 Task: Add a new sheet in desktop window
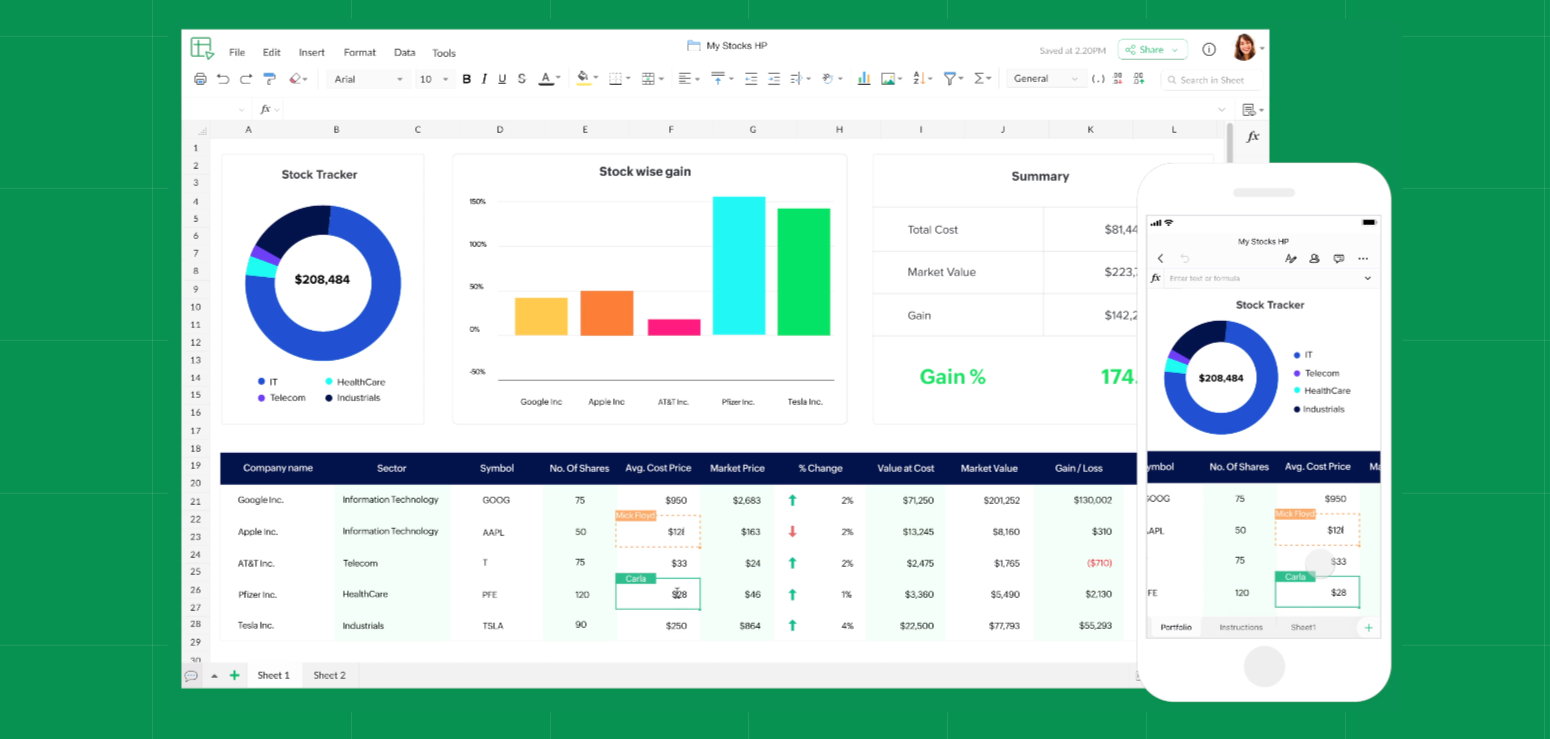pos(235,676)
